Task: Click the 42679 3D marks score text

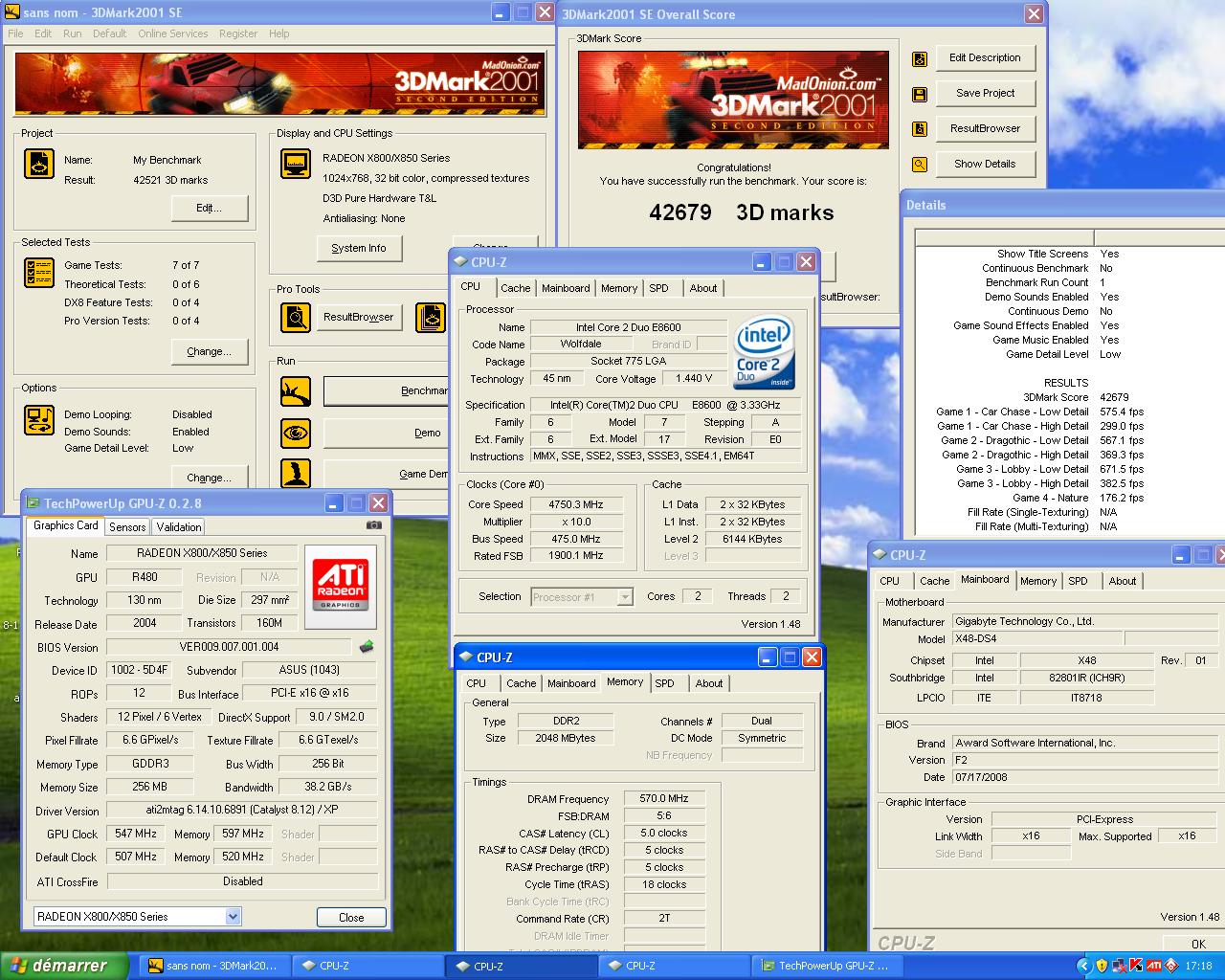Action: [742, 212]
